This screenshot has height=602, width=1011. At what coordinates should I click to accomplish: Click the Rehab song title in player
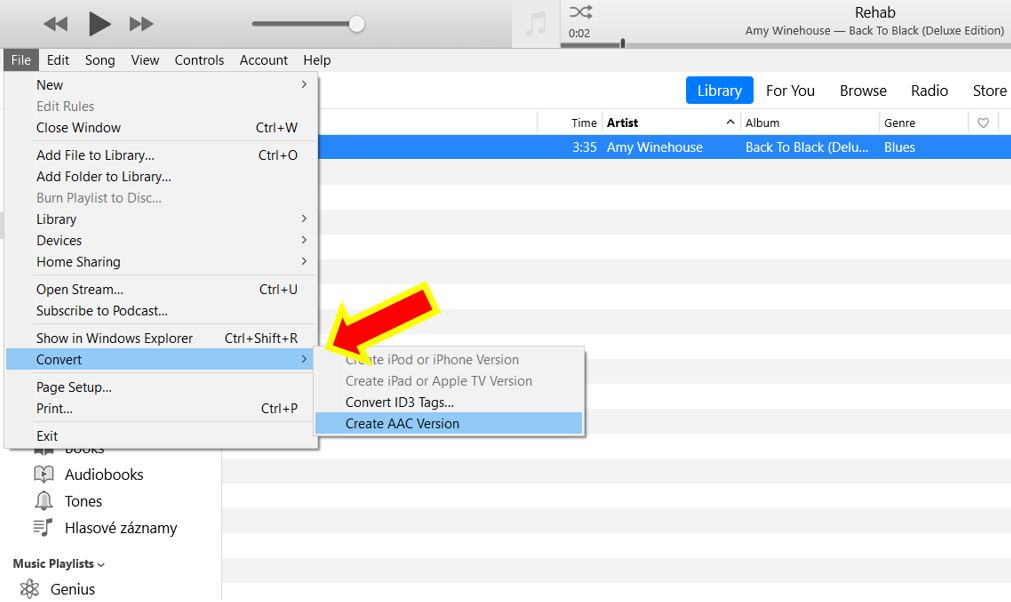coord(875,12)
